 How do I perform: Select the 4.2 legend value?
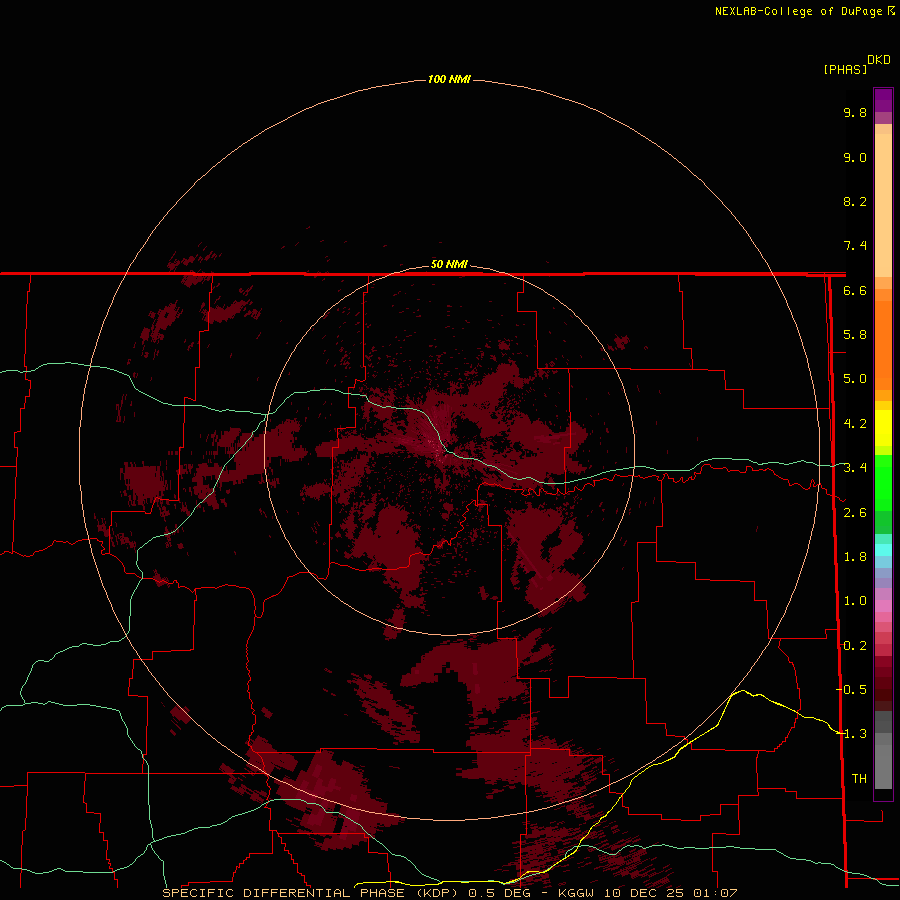pyautogui.click(x=855, y=424)
